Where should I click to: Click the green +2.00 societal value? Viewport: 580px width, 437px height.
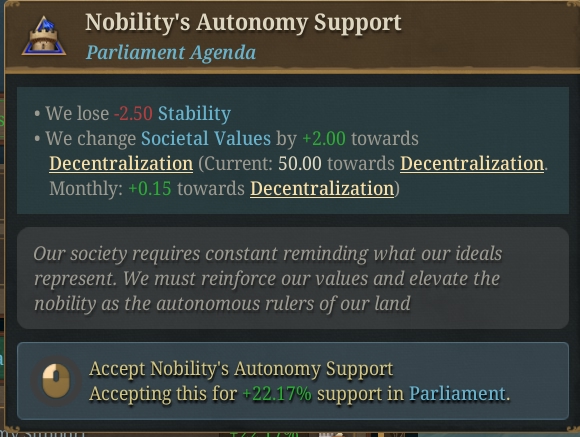tap(324, 139)
